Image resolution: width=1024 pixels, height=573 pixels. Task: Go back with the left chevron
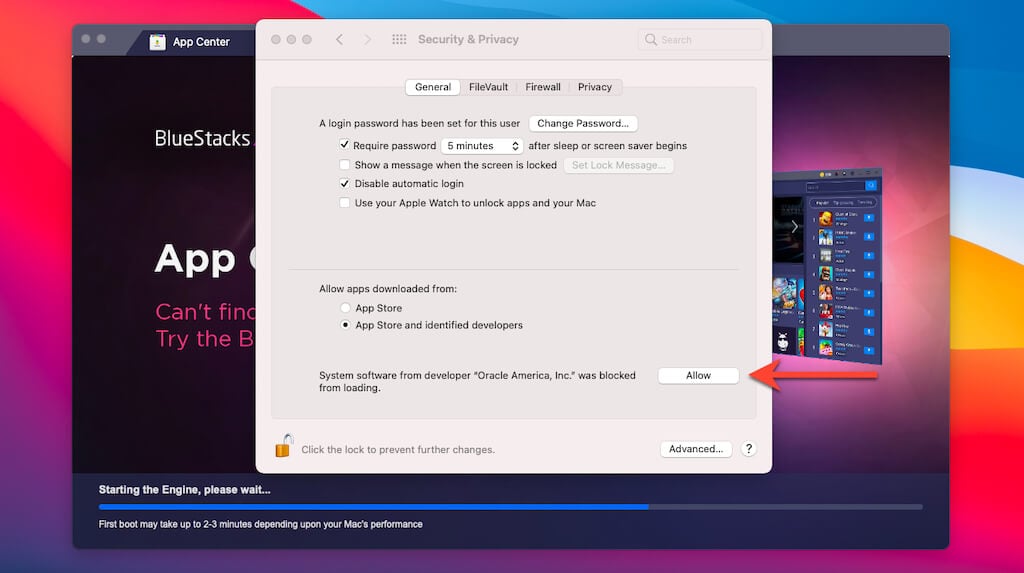point(340,40)
